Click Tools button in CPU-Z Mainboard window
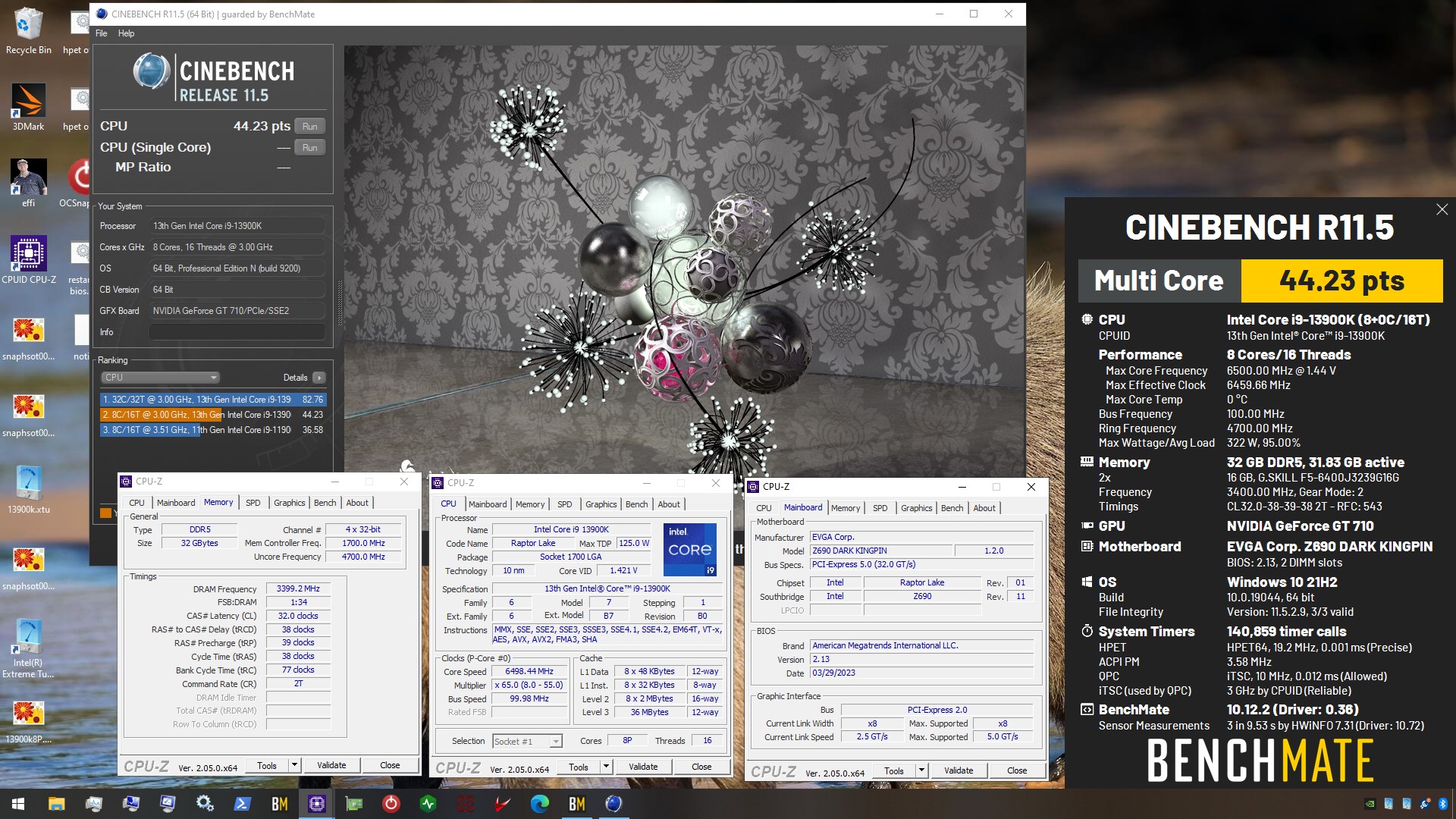Screen dimensions: 1456x819 click(894, 770)
